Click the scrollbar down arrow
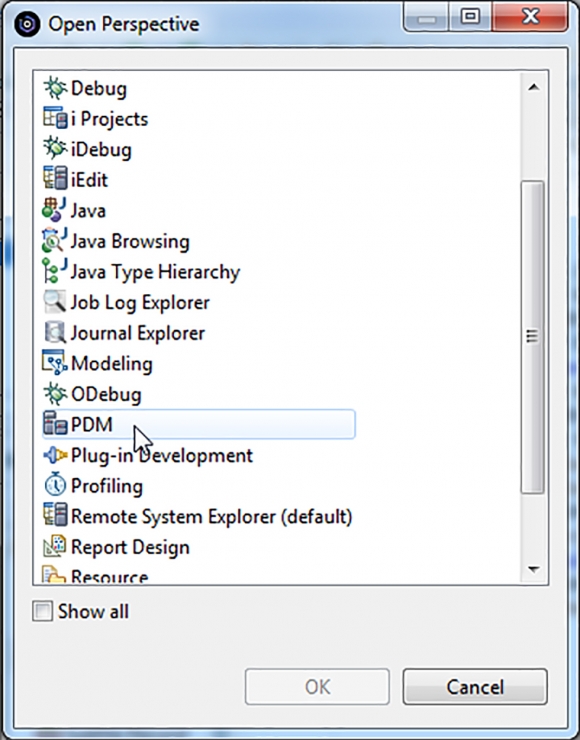This screenshot has width=580, height=740. (x=534, y=569)
